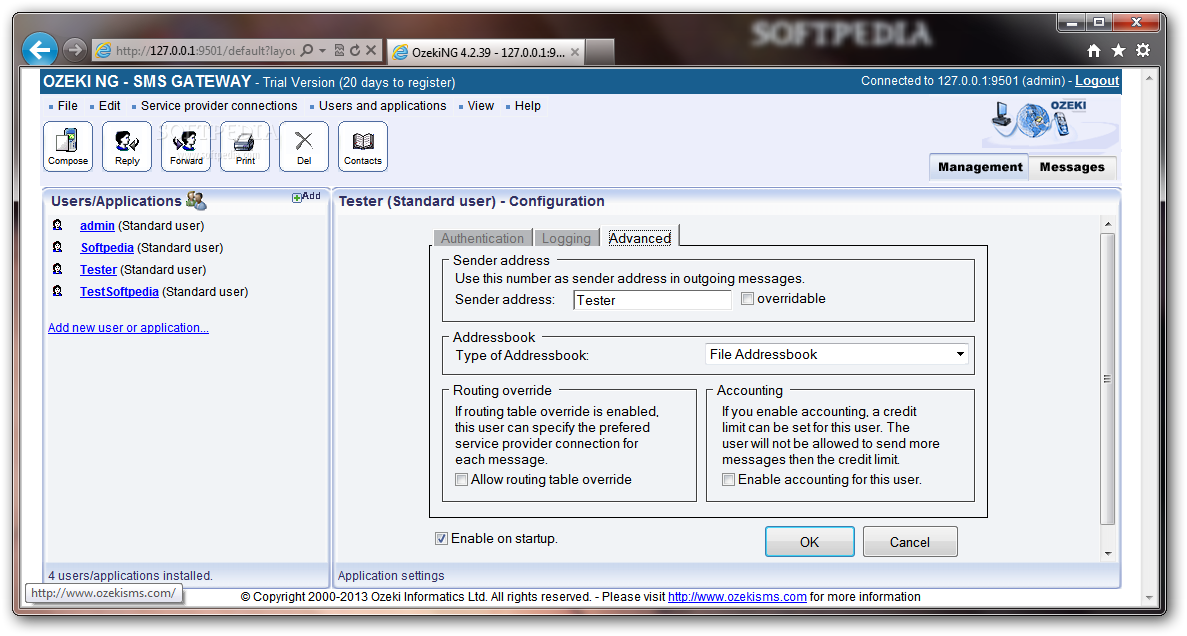Image resolution: width=1187 pixels, height=636 pixels.
Task: Click the Sender address input field
Action: 653,300
